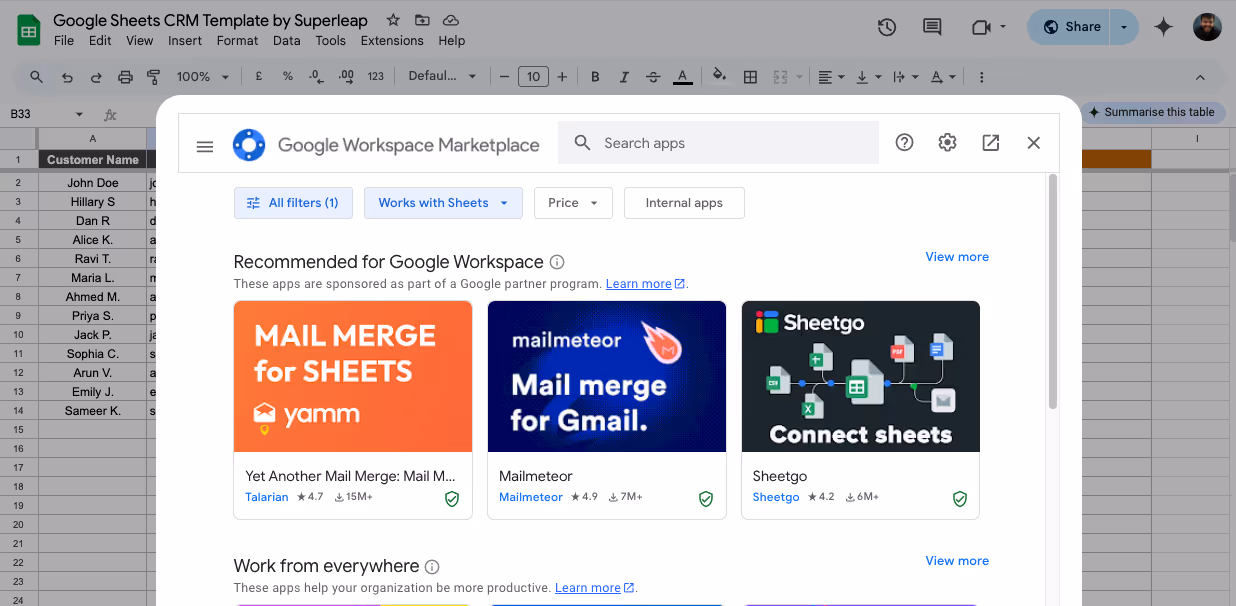
Task: Open the Edit menu
Action: (100, 41)
